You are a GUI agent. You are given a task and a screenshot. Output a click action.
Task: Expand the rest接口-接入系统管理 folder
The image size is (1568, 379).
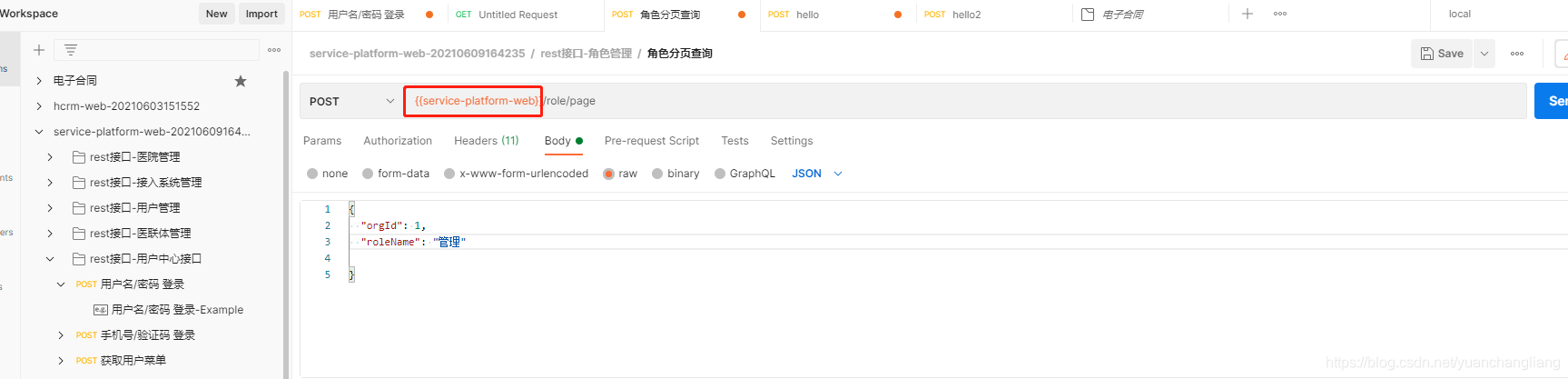tap(50, 183)
